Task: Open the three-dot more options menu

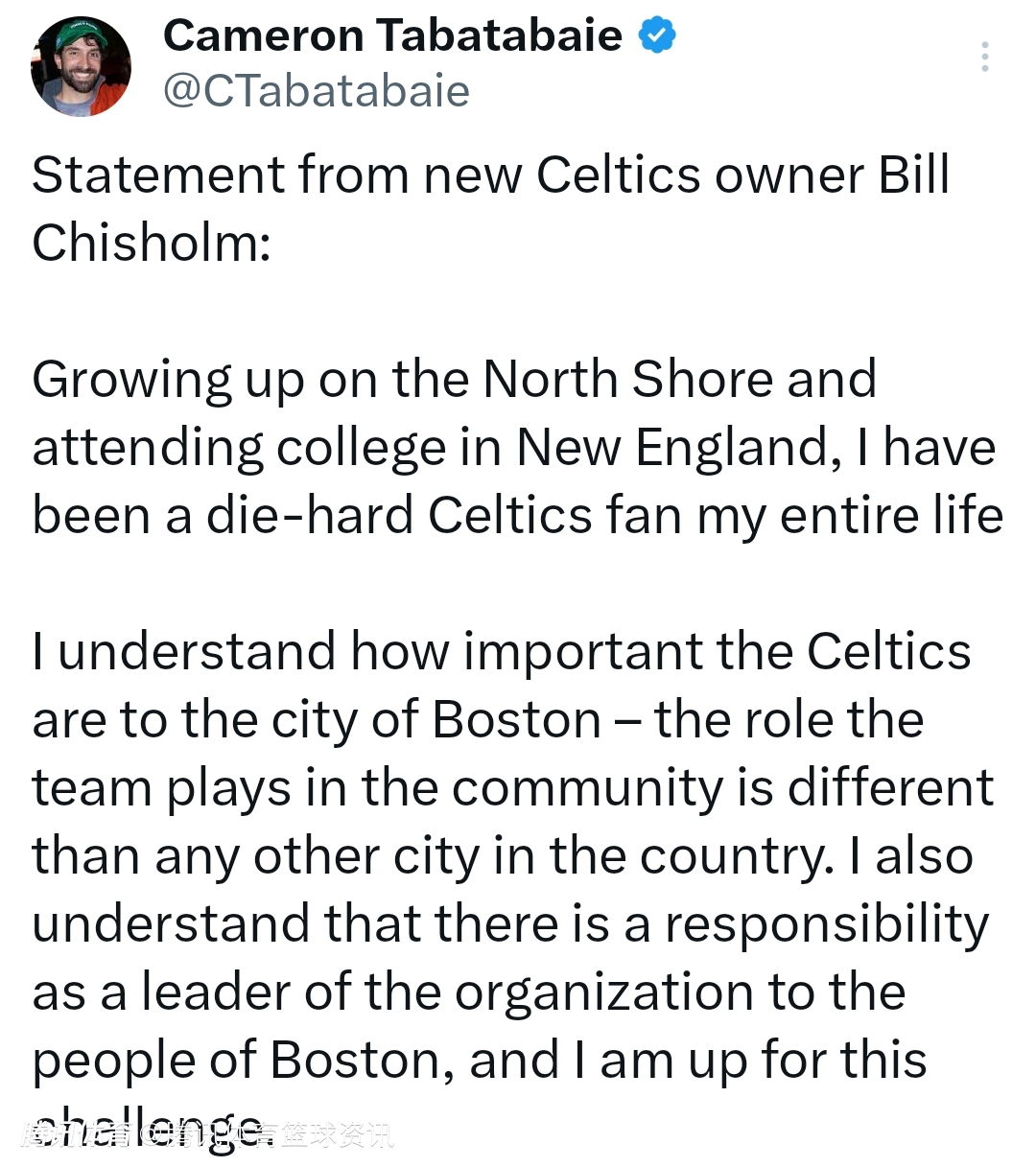Action: pyautogui.click(x=984, y=58)
